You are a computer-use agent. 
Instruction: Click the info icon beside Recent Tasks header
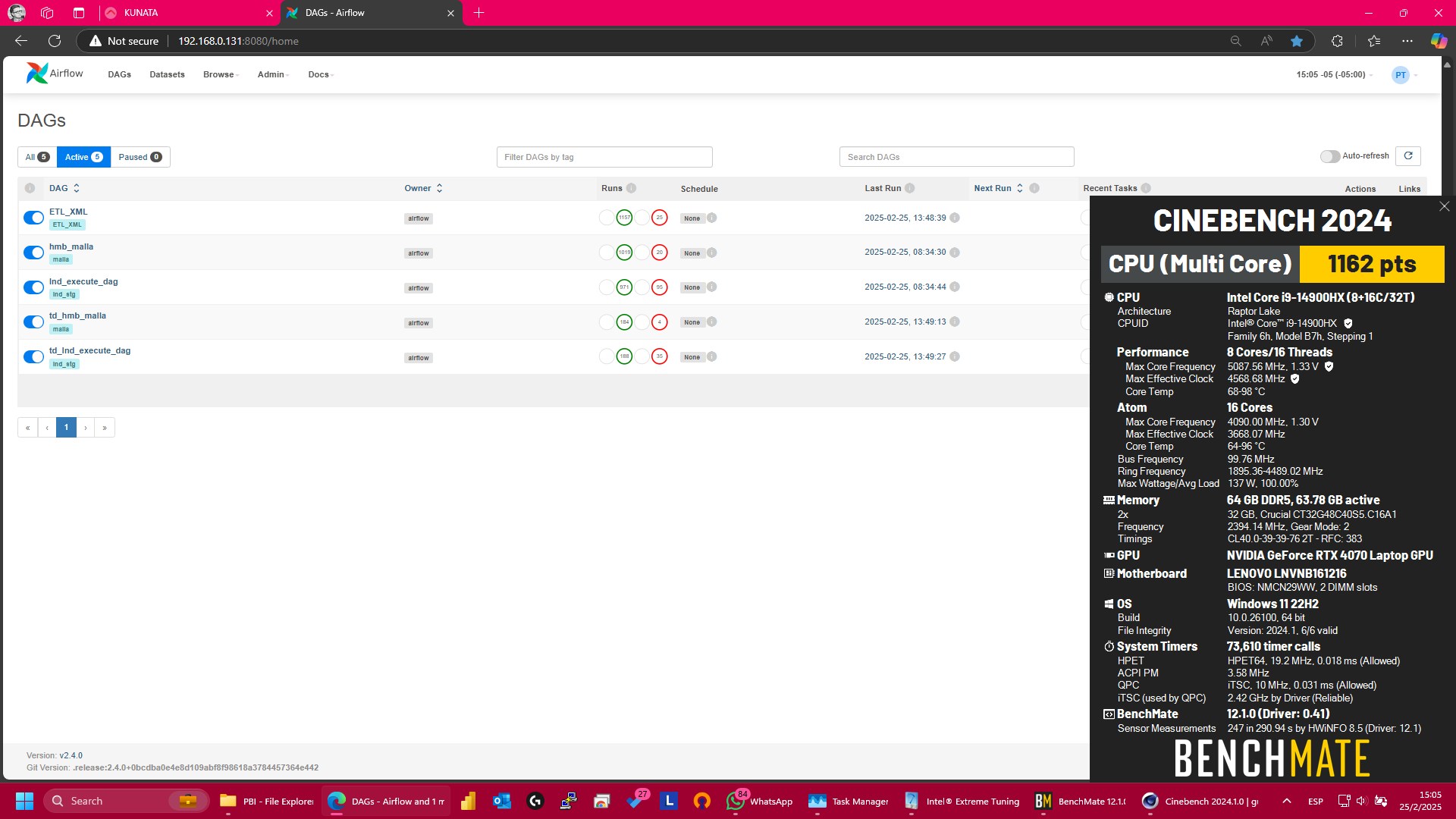click(1146, 188)
